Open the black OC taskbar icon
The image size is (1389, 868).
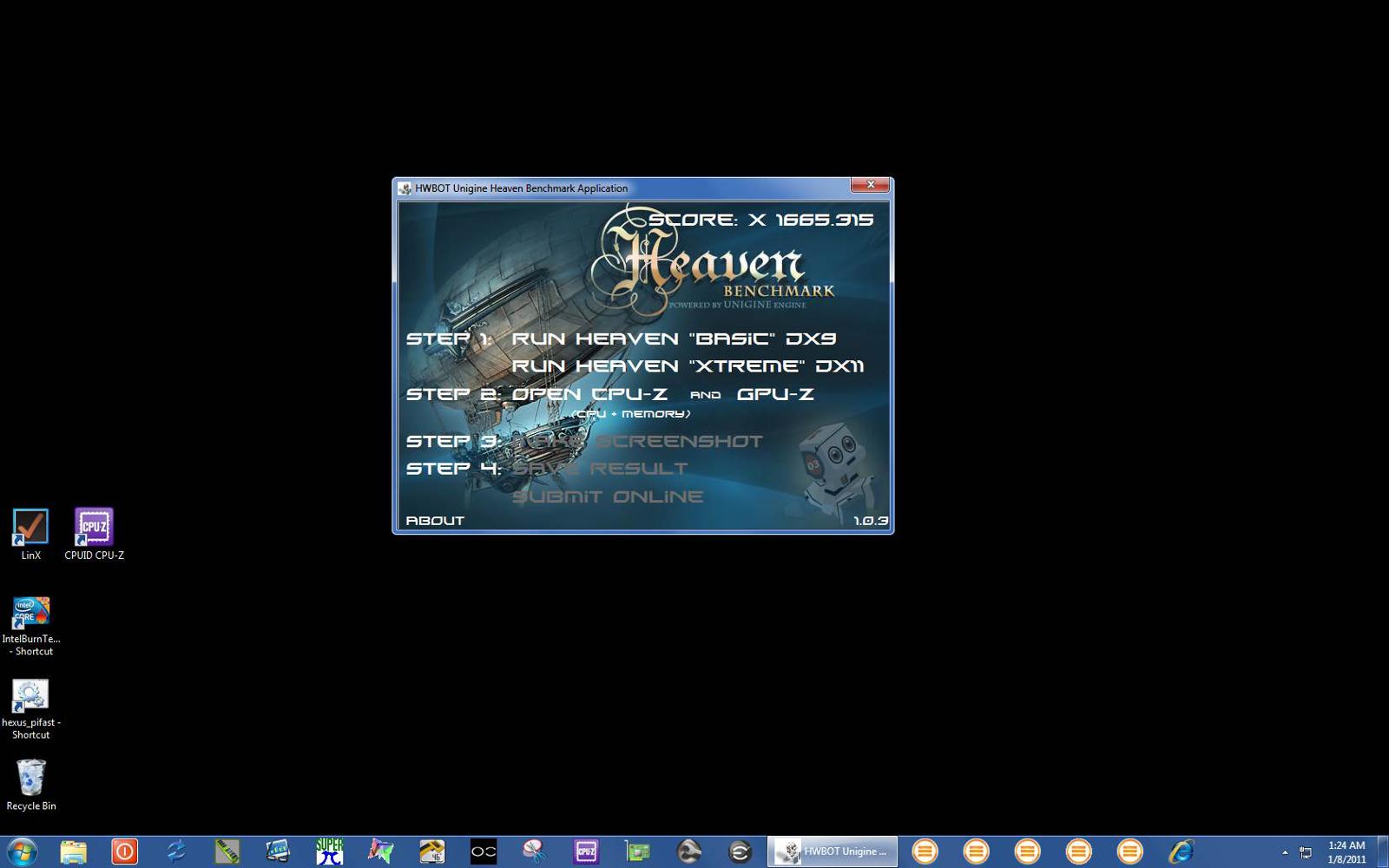(483, 852)
